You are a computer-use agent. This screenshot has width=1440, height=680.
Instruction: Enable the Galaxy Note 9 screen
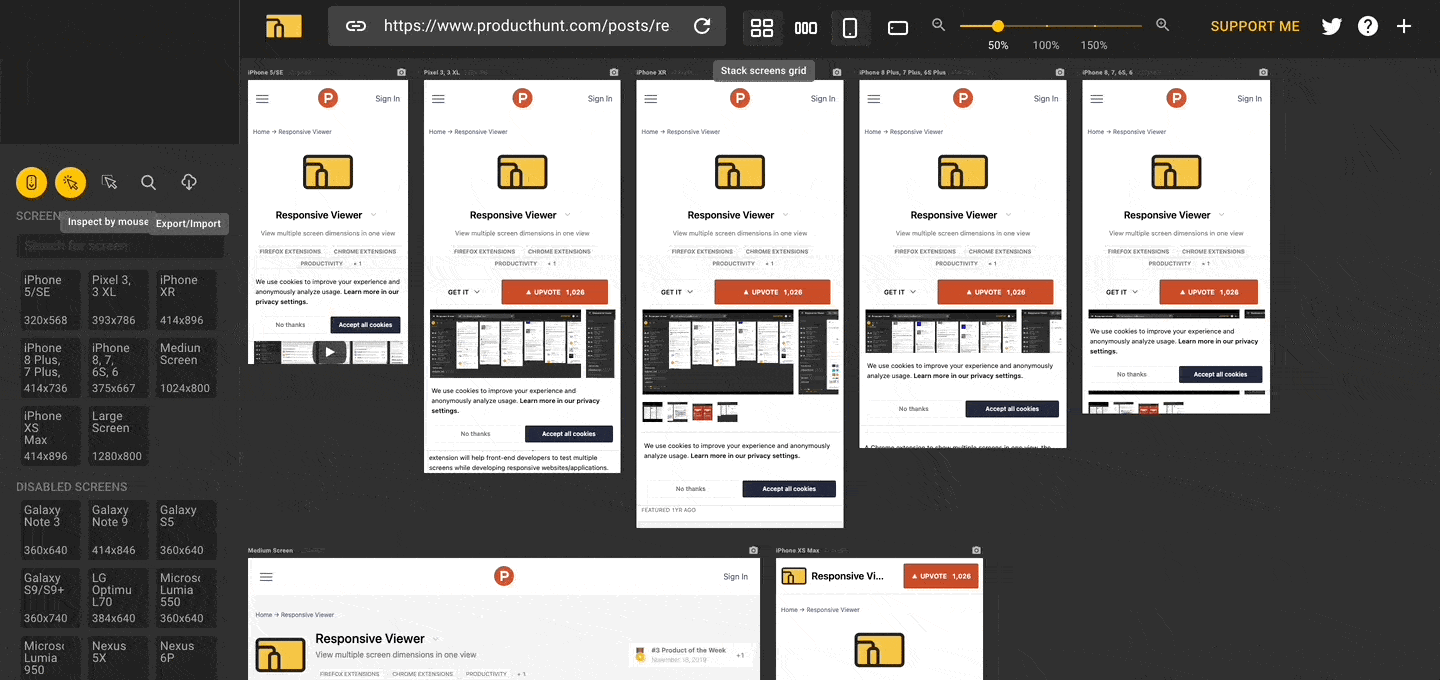pyautogui.click(x=117, y=530)
